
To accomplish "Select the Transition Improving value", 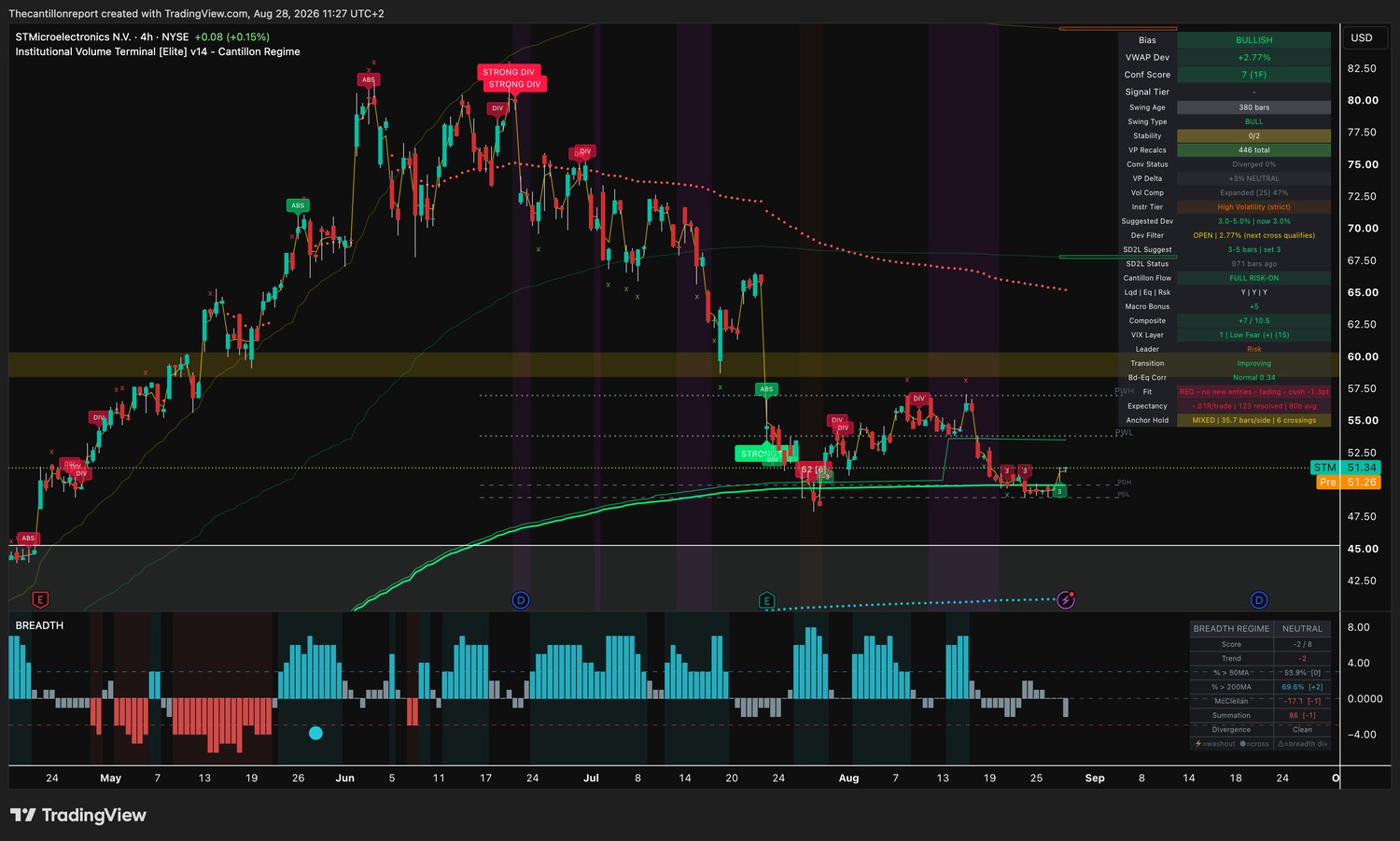I will 1253,363.
